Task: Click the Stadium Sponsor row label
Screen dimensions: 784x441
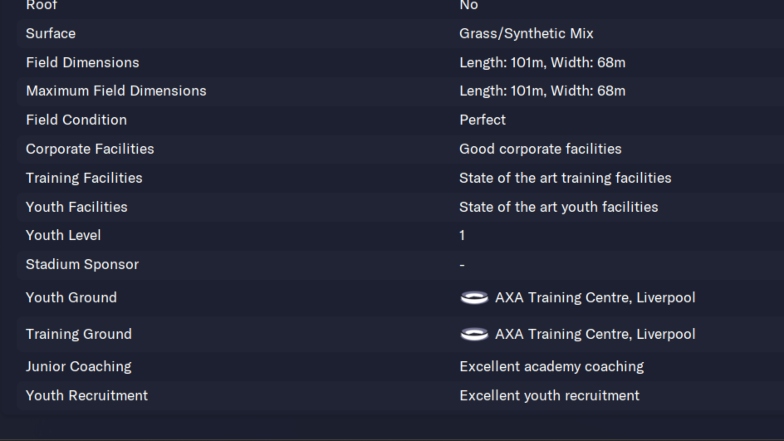Action: coord(82,264)
